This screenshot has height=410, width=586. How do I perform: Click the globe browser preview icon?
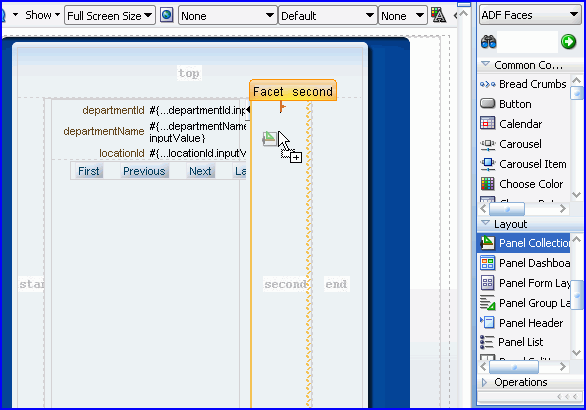click(167, 15)
